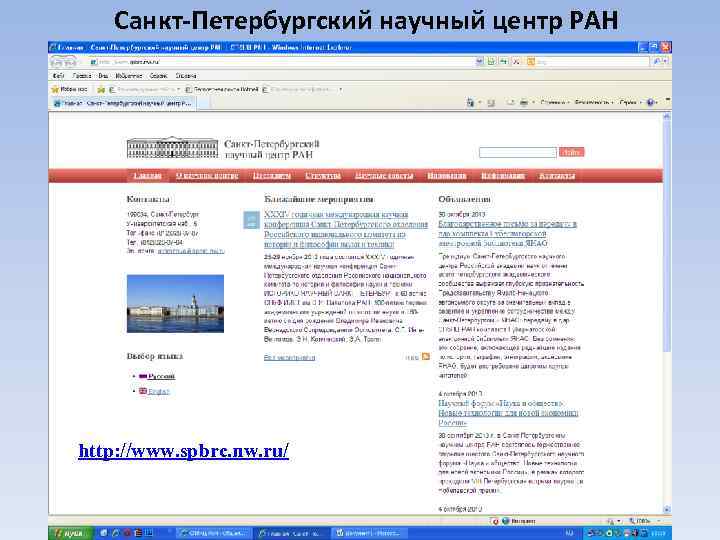Click the address bar URL field
The width and height of the screenshot is (720, 540).
[x=282, y=62]
